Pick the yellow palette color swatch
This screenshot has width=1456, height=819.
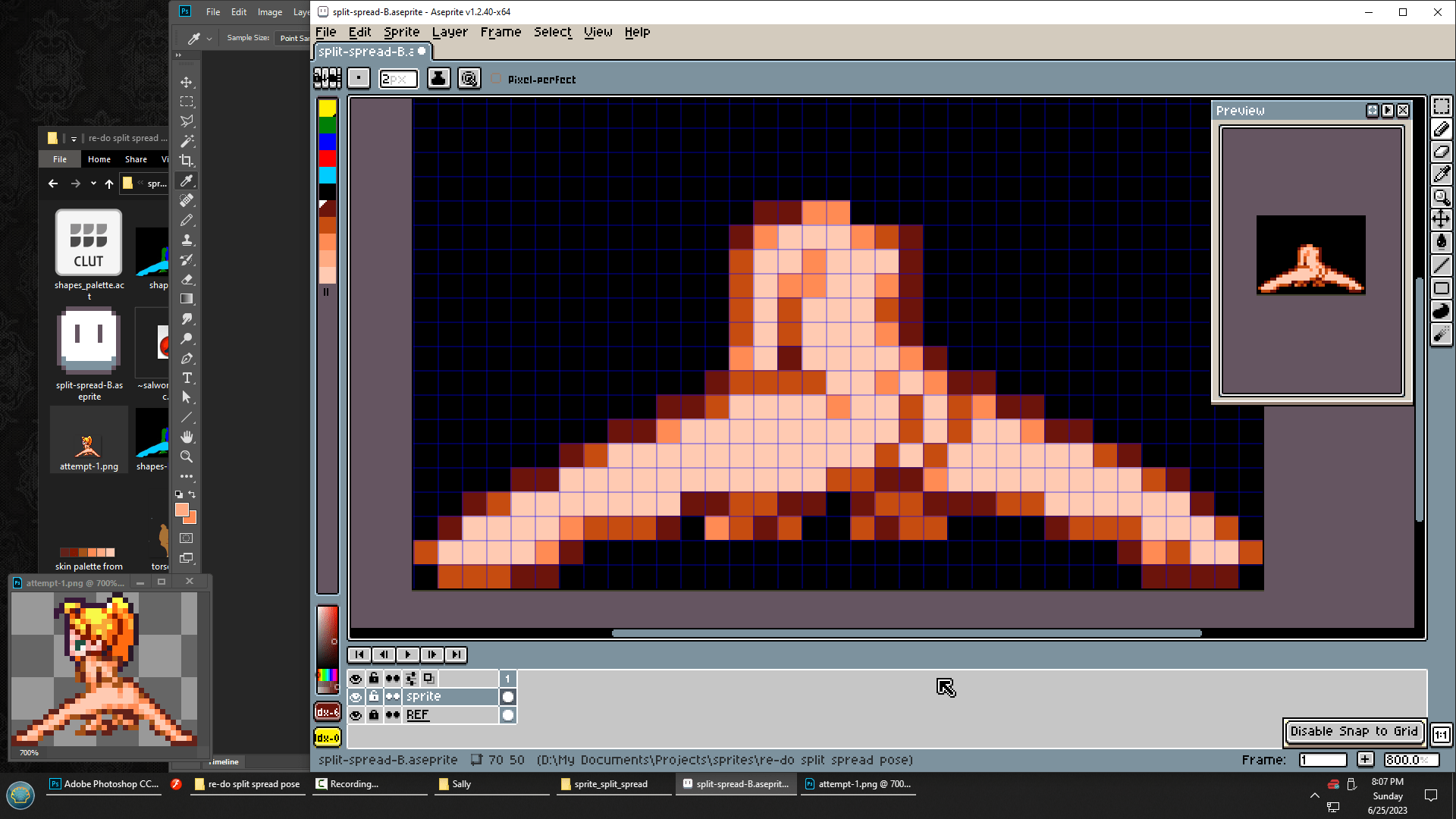(x=327, y=108)
